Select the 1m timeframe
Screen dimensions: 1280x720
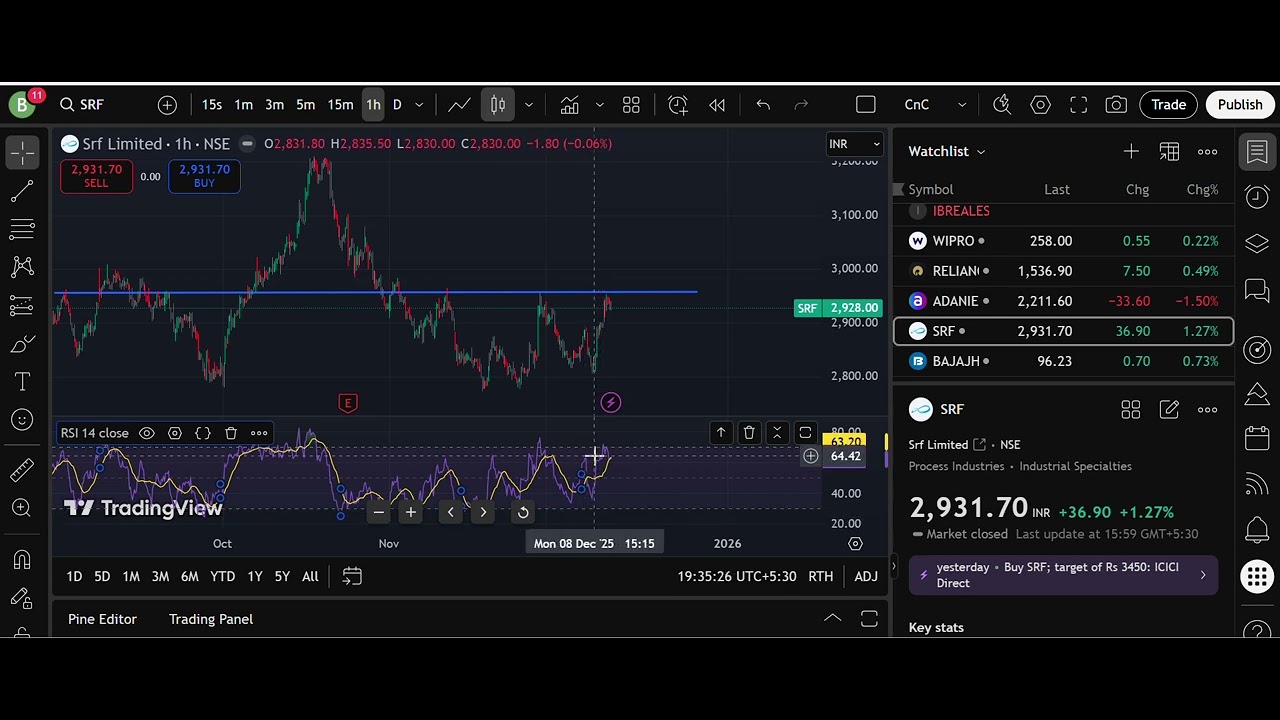pos(243,104)
